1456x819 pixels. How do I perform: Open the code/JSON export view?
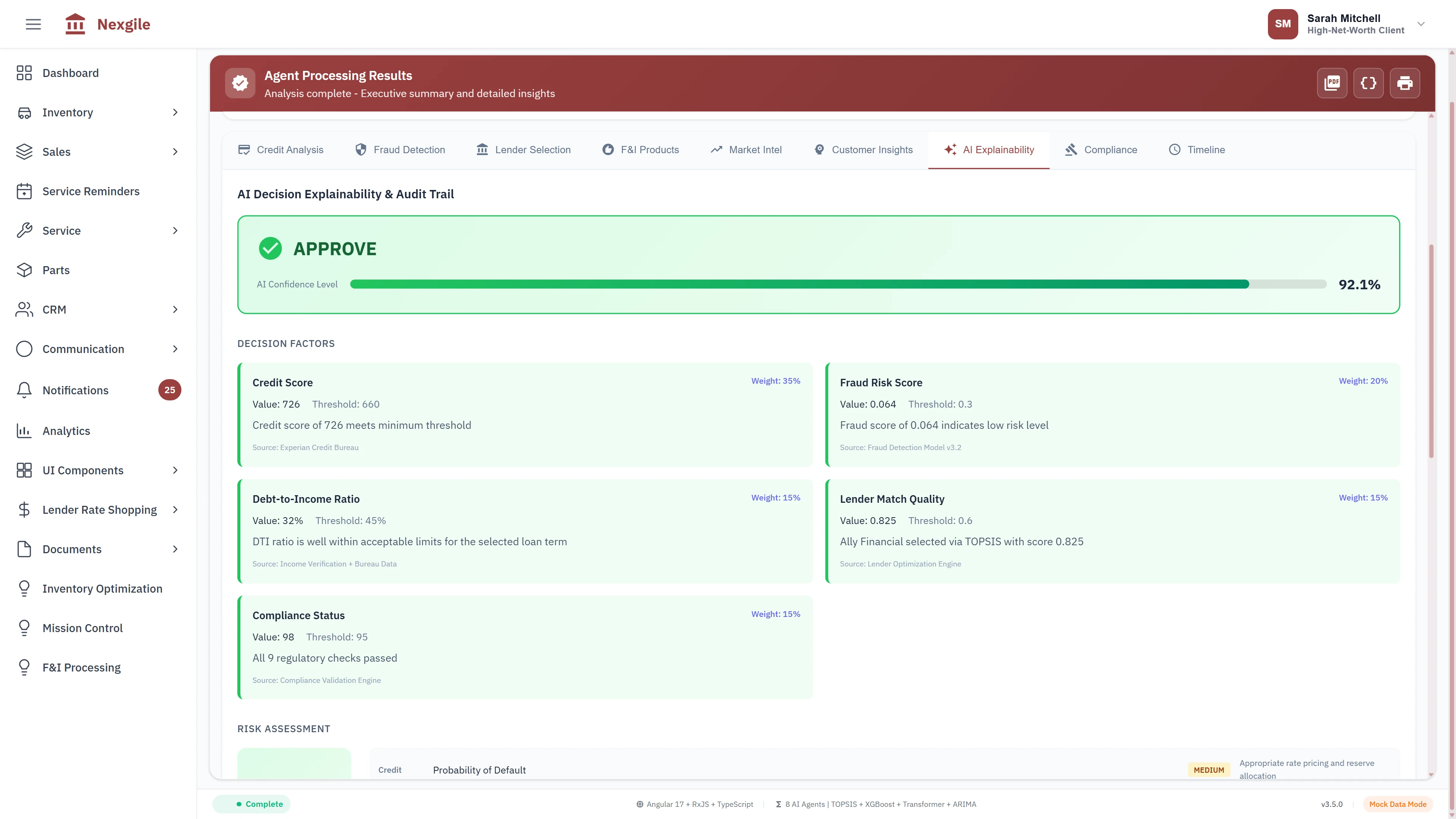pyautogui.click(x=1368, y=83)
